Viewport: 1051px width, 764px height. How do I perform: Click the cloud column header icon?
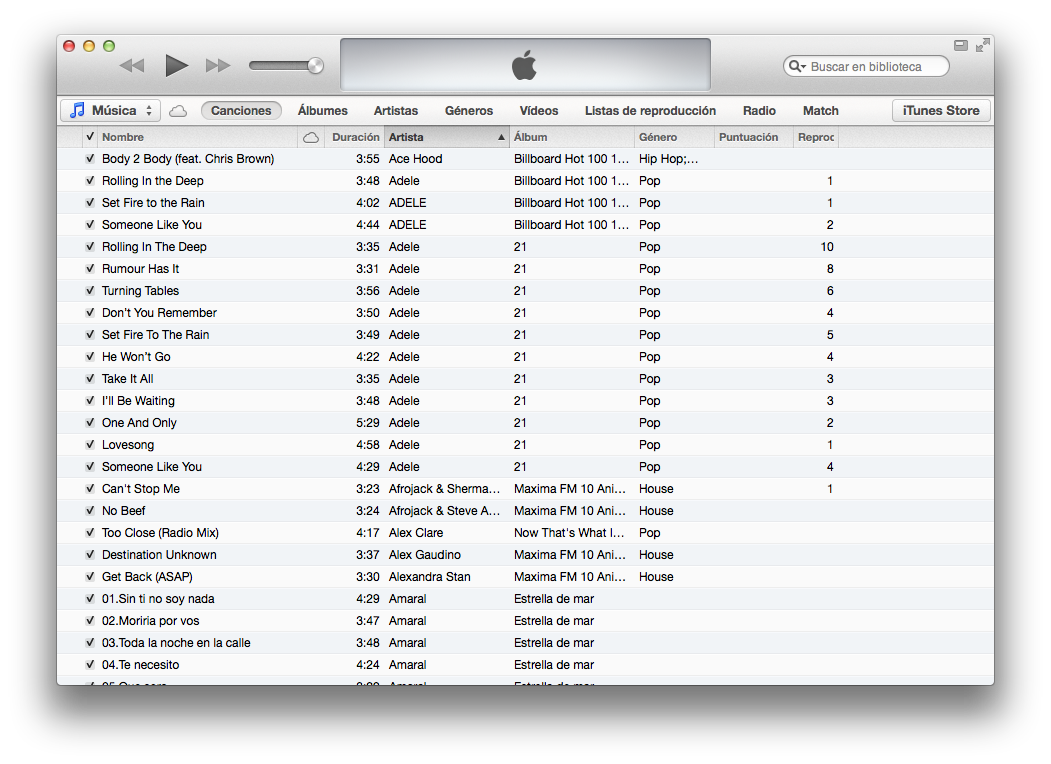point(311,137)
